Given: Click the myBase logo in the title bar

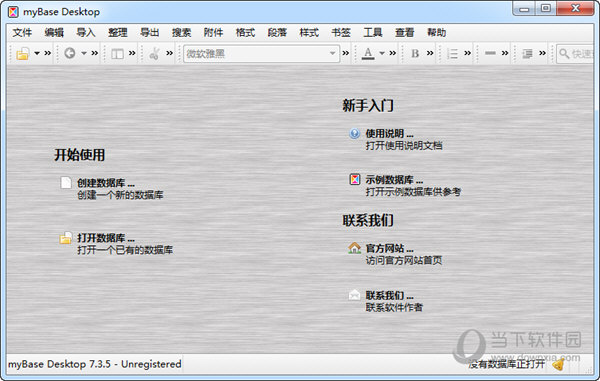Looking at the screenshot, I should [x=13, y=12].
